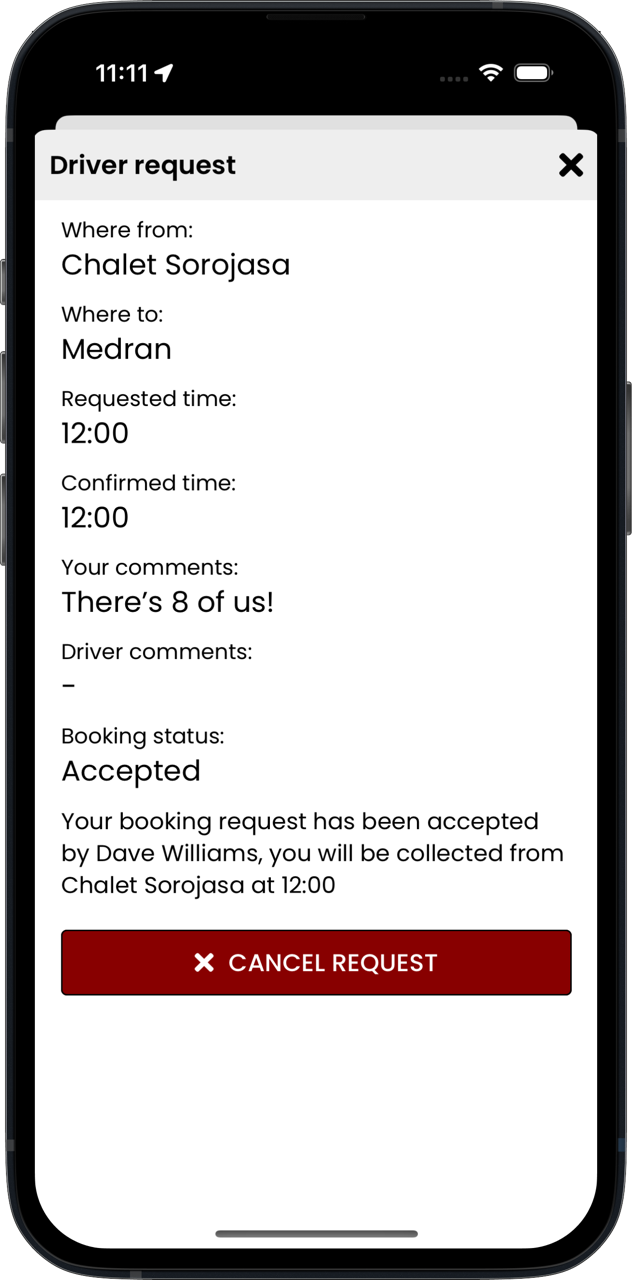Tap the "There's 8 of us!" comment
This screenshot has height=1280, width=632.
167,602
